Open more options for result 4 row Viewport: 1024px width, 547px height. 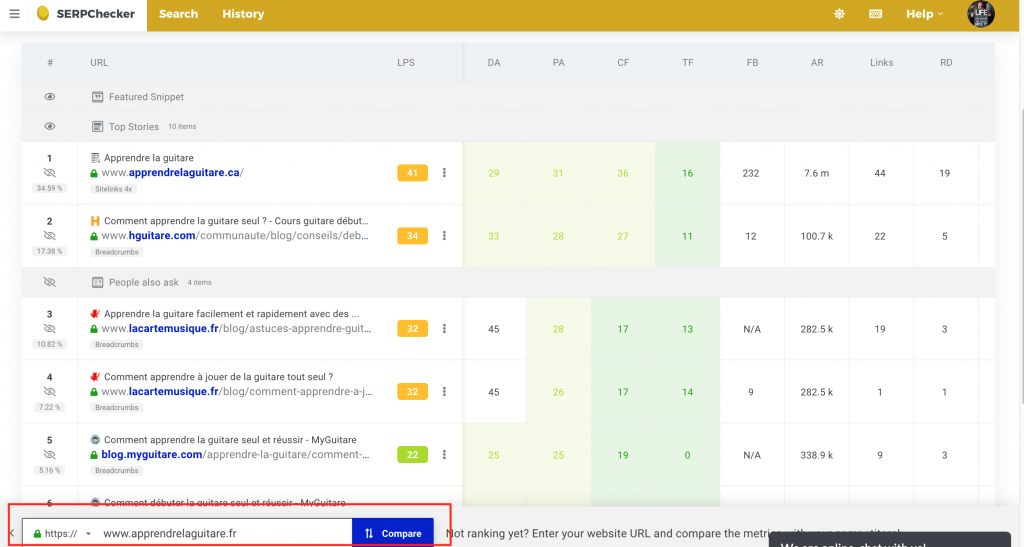pos(444,392)
